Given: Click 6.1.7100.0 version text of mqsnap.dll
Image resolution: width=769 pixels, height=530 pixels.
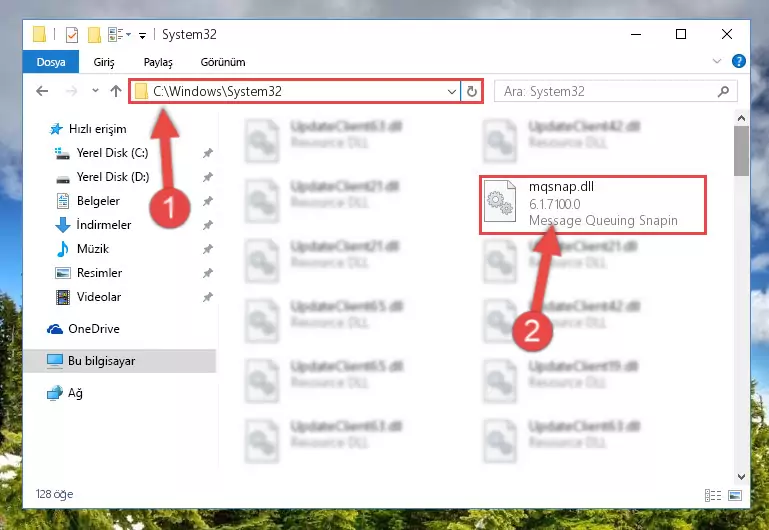Looking at the screenshot, I should point(555,204).
